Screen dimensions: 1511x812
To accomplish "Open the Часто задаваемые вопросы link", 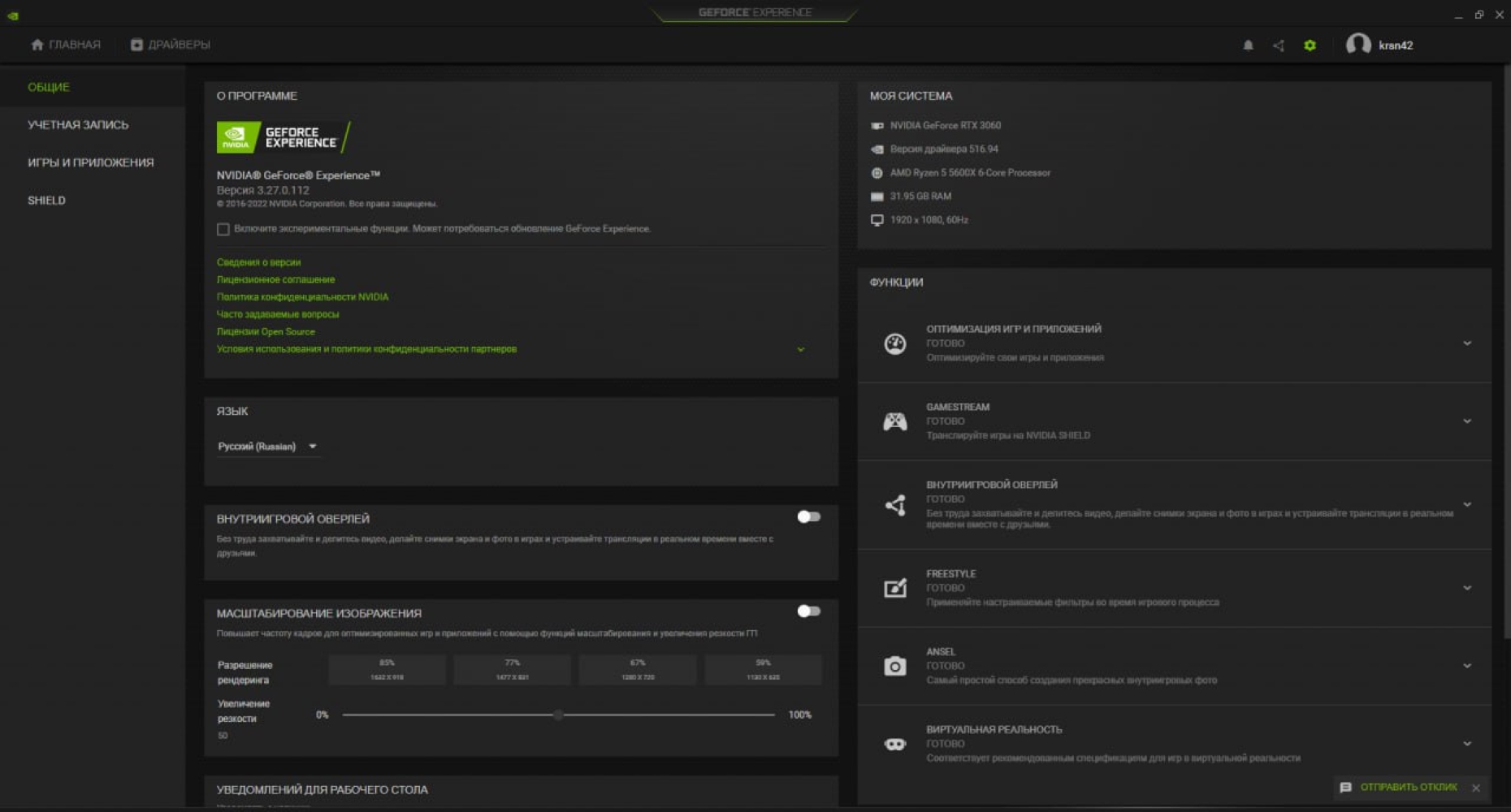I will [x=278, y=314].
